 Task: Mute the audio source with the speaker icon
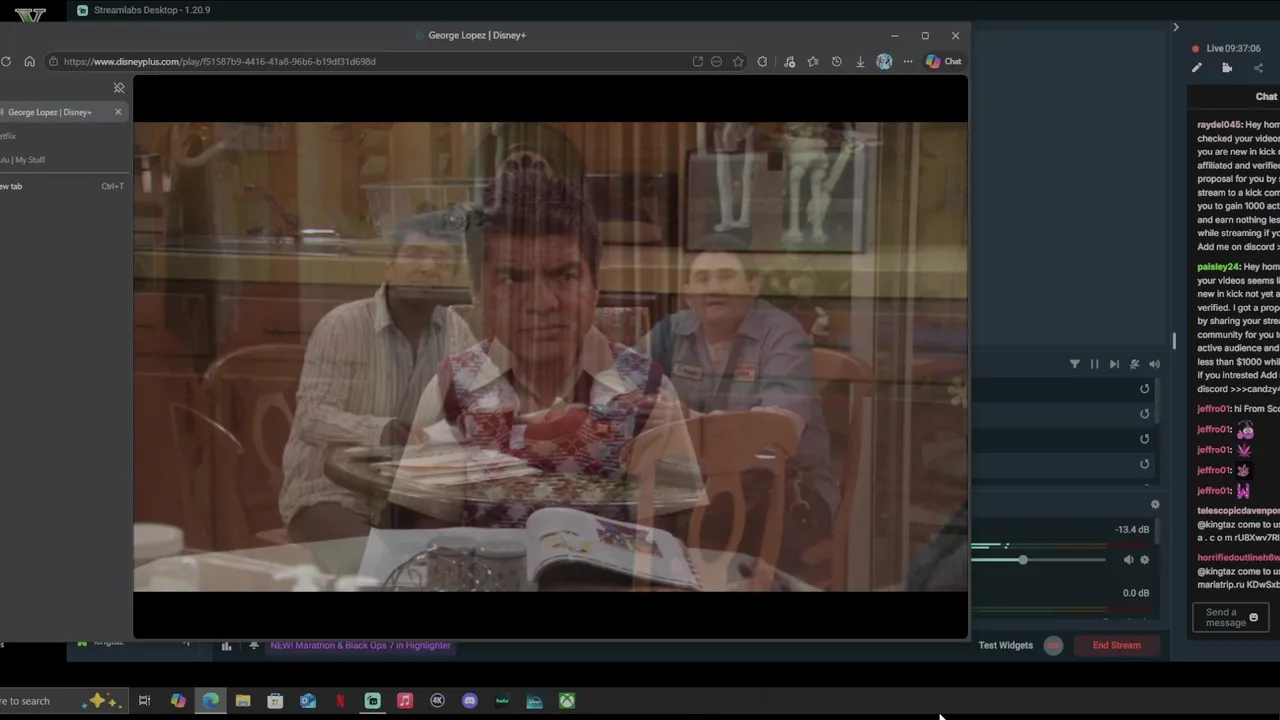(1128, 560)
